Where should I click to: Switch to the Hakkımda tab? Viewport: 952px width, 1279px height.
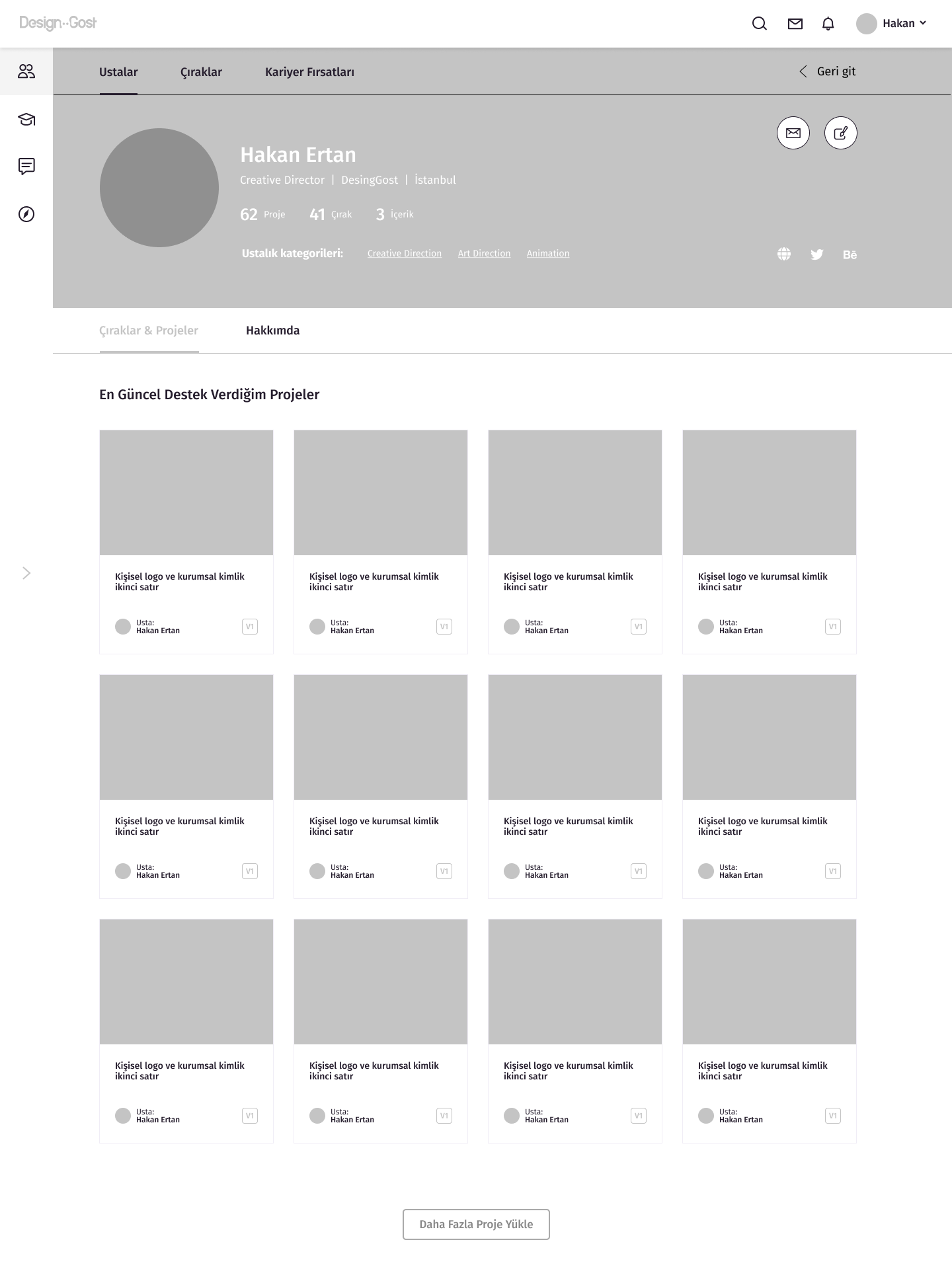click(x=272, y=330)
